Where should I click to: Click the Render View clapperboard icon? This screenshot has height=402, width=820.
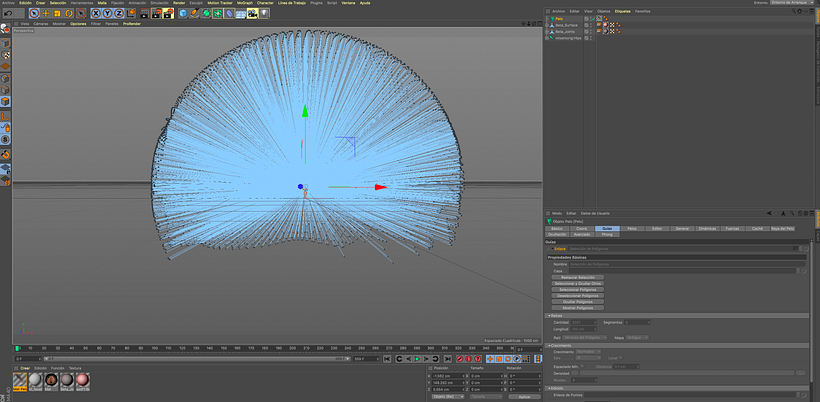[145, 13]
